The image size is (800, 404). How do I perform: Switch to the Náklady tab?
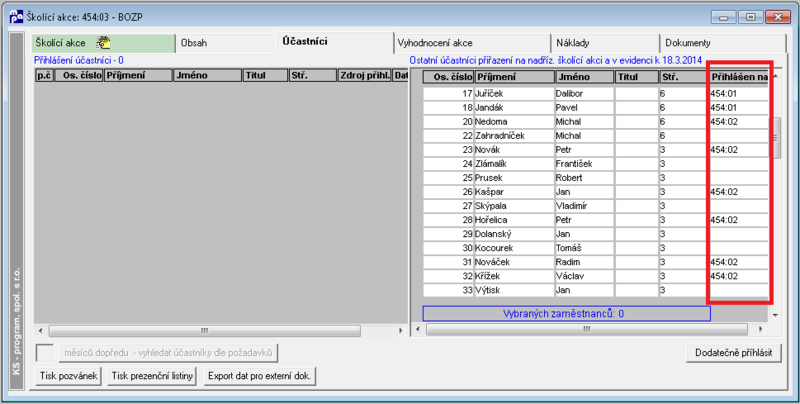[605, 43]
